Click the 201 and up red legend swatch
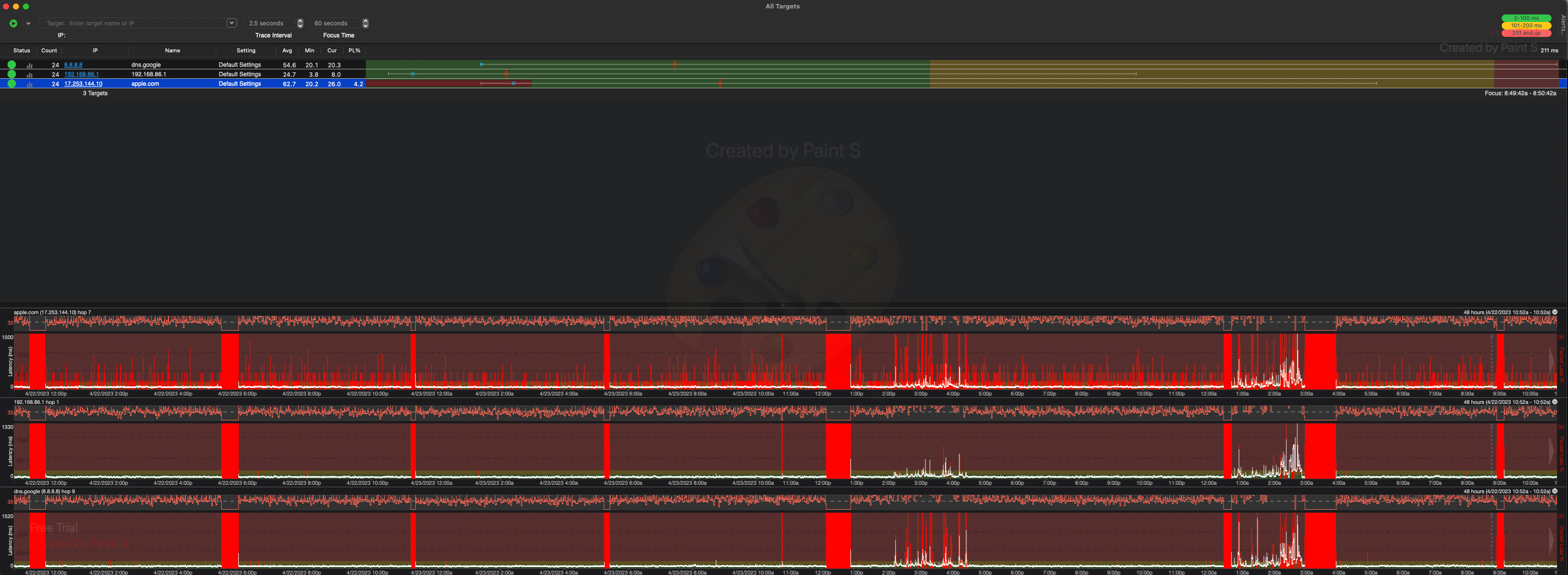1568x575 pixels. click(1526, 33)
